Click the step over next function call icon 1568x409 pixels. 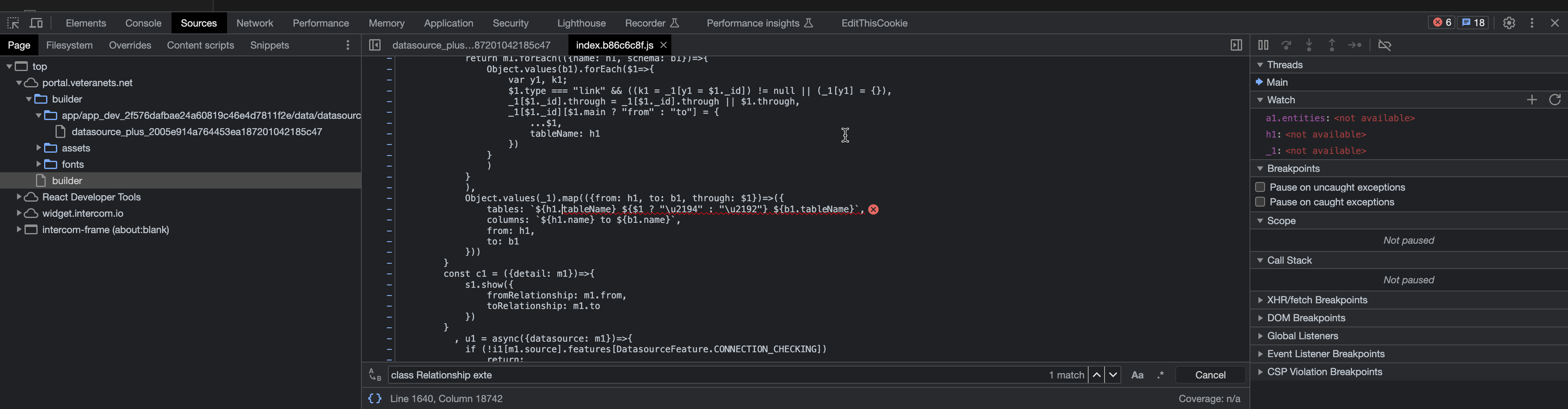(1286, 44)
